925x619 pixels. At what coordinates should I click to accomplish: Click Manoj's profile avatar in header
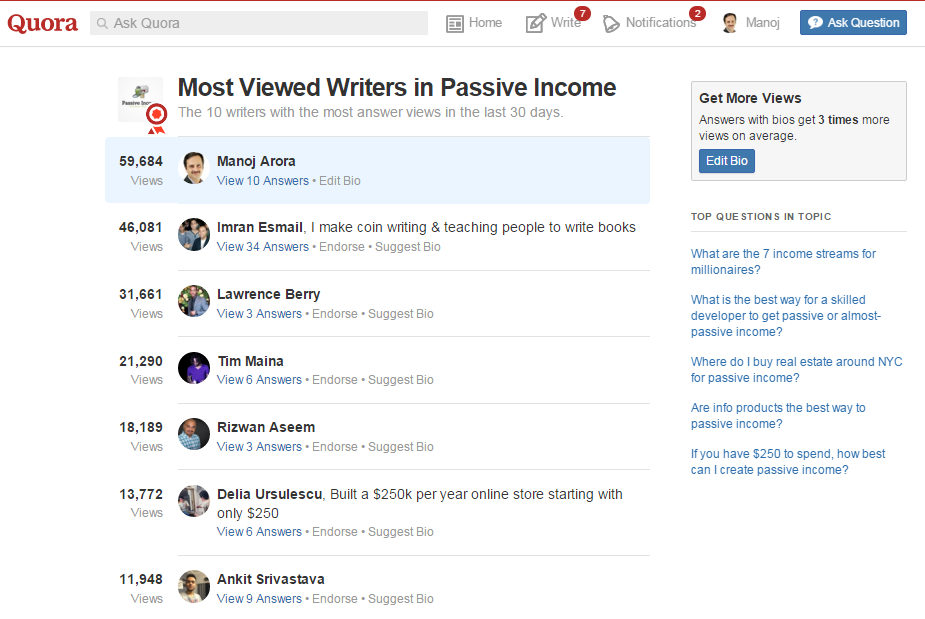730,23
